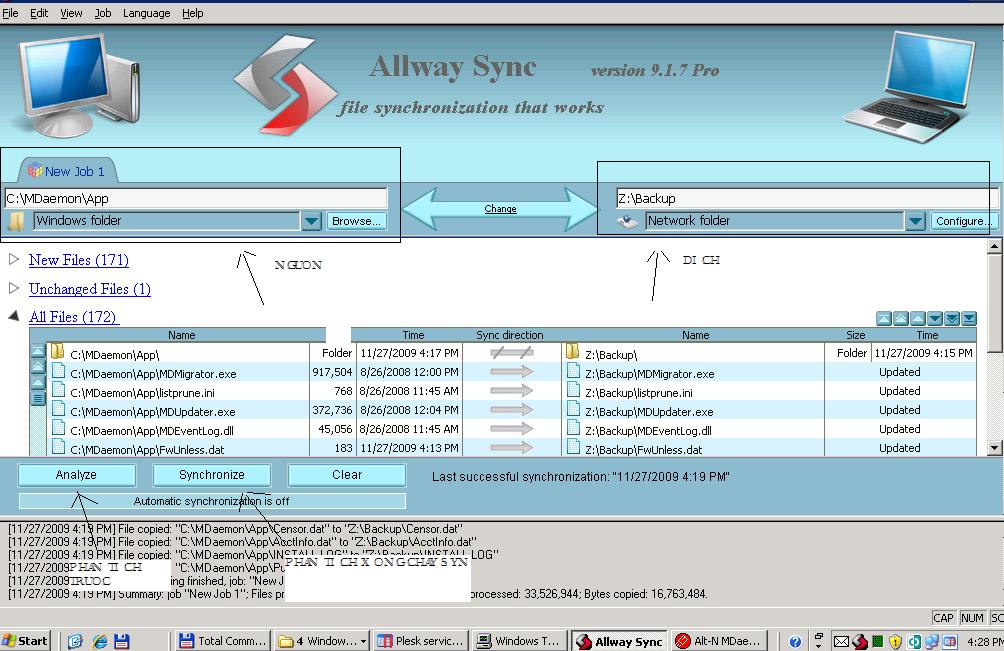Click the lined list-view button left of file table
1004x651 pixels.
pos(38,398)
